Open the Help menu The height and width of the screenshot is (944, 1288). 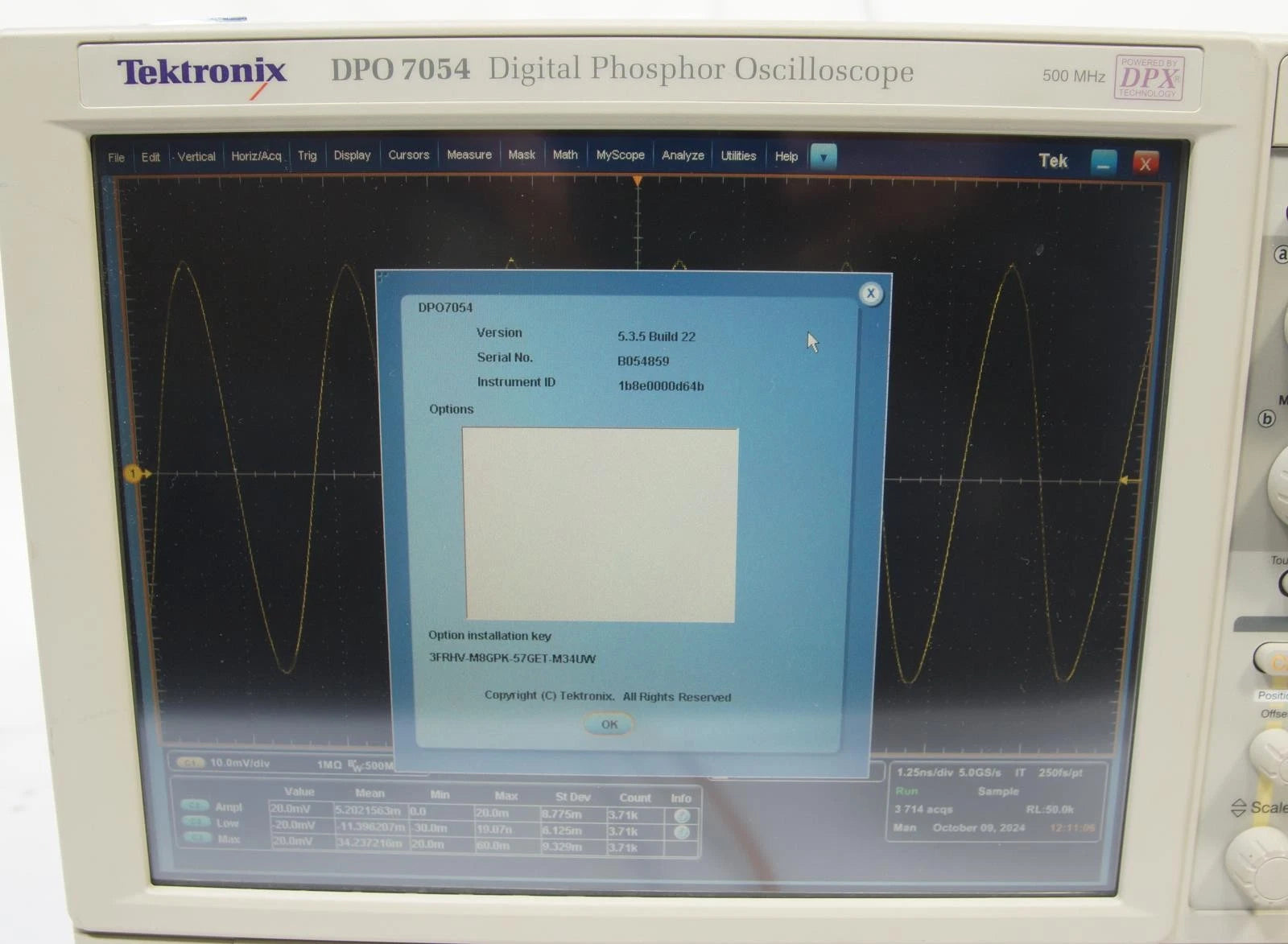pyautogui.click(x=786, y=156)
